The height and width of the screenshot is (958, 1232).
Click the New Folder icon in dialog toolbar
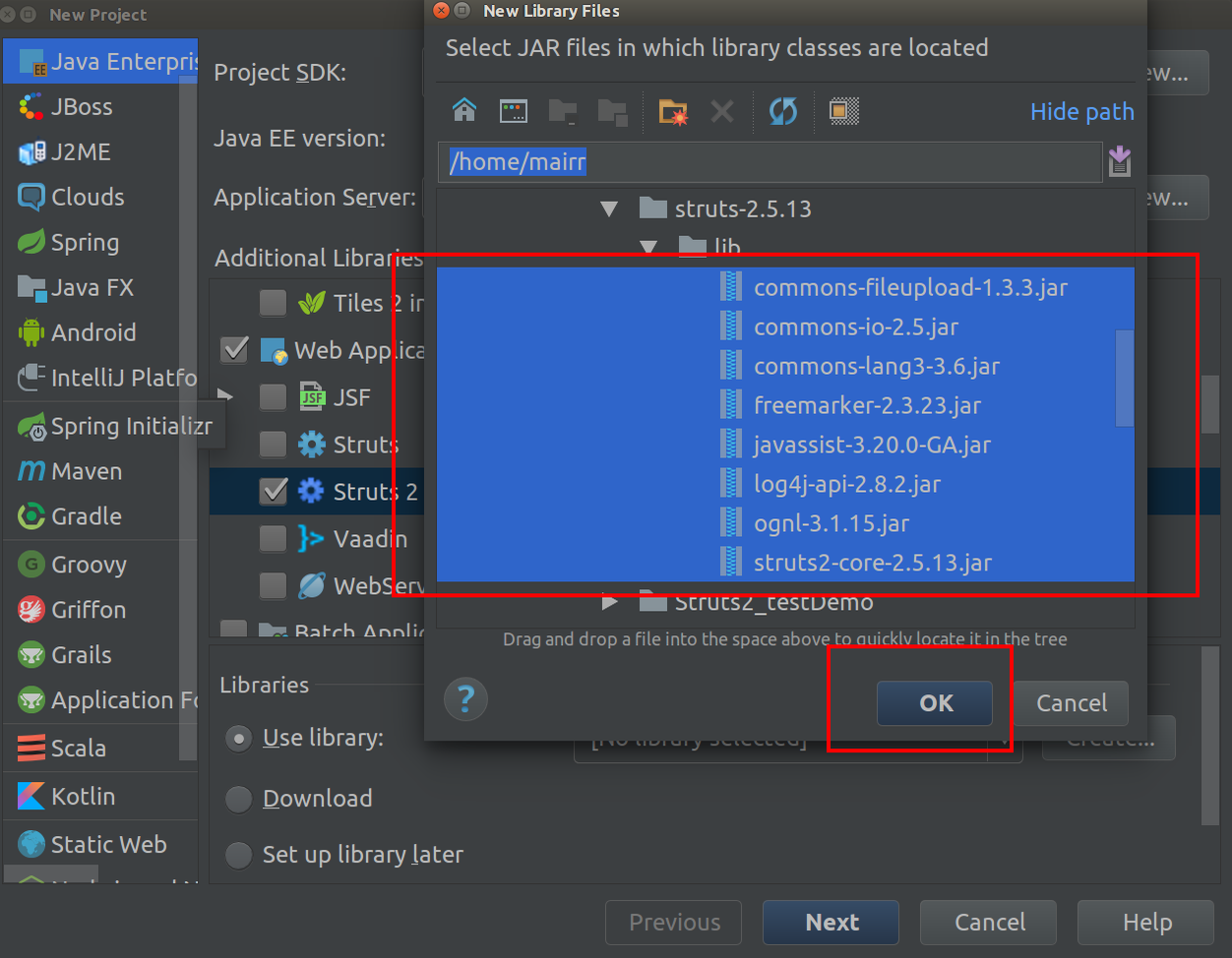point(673,112)
